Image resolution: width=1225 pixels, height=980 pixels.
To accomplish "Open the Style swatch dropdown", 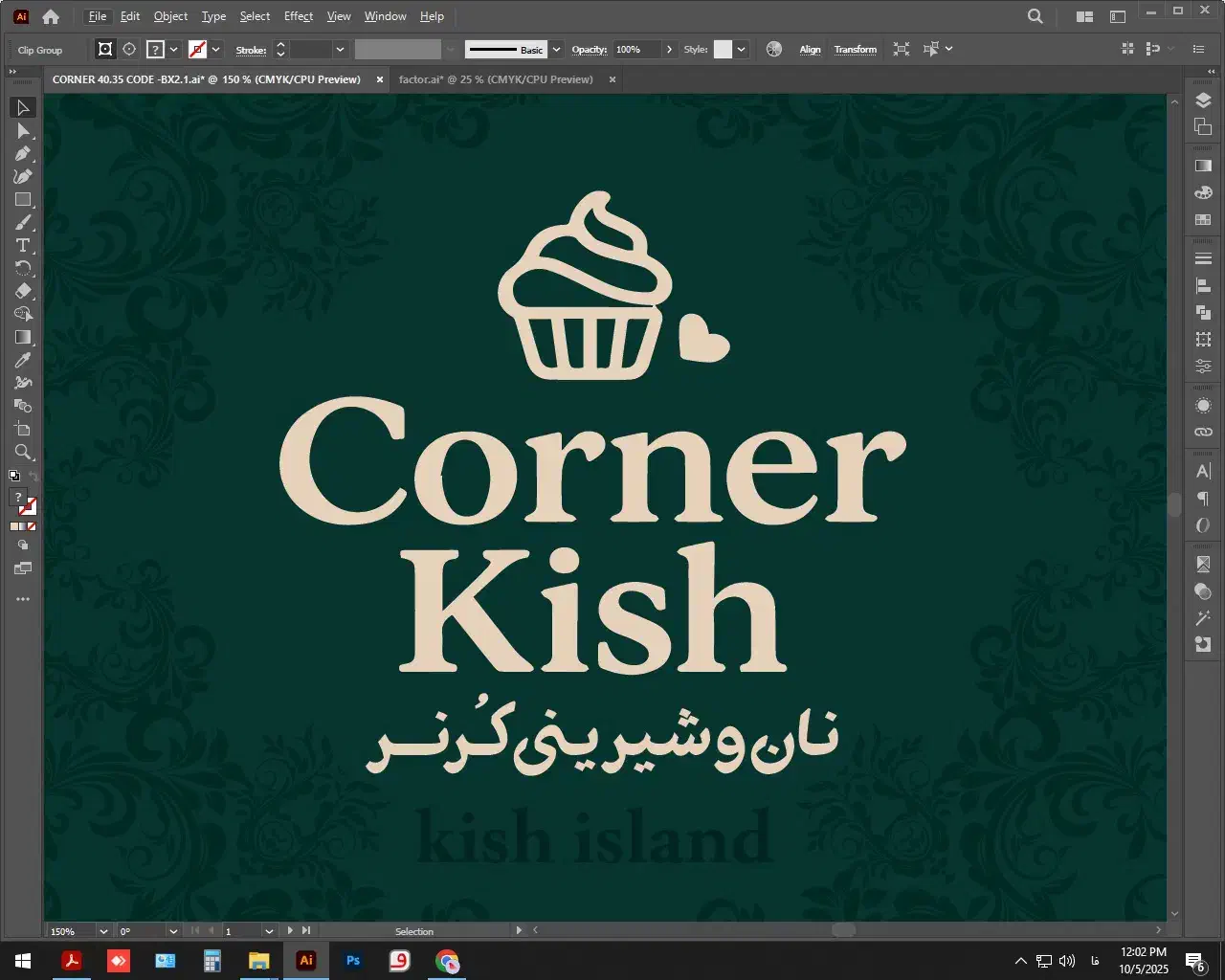I will click(741, 50).
